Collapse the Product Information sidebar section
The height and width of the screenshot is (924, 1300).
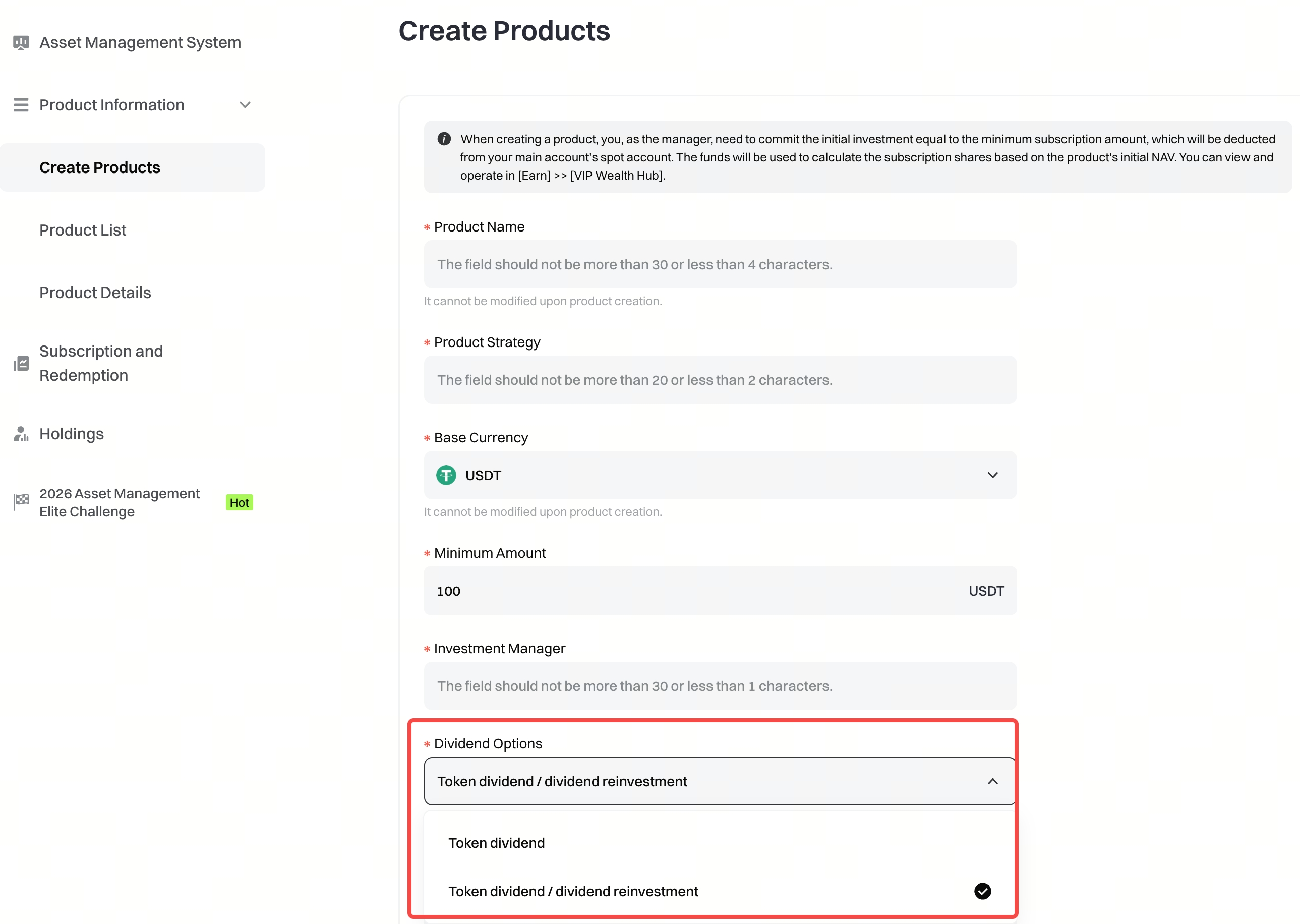(245, 105)
